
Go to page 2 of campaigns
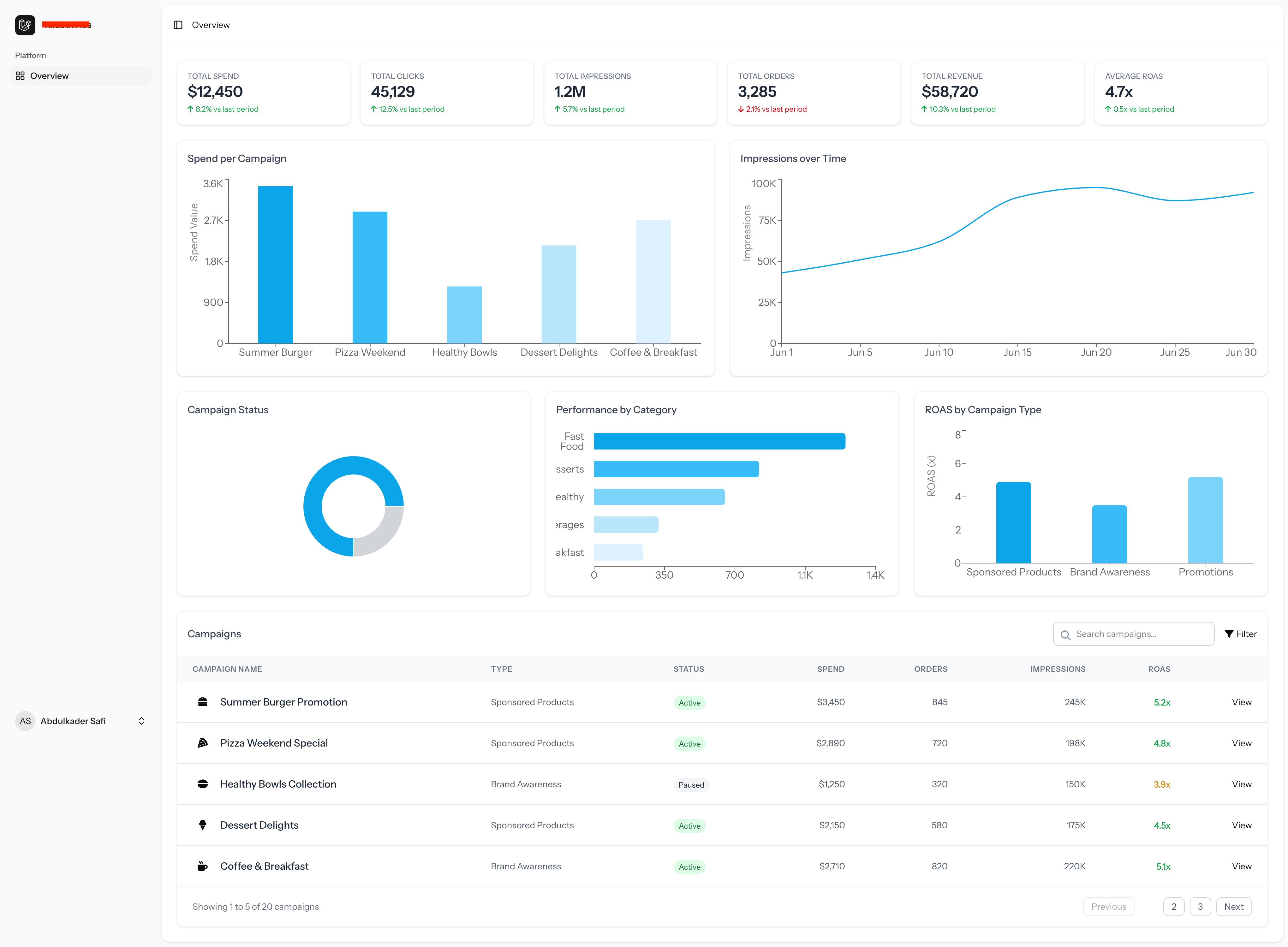[1173, 907]
